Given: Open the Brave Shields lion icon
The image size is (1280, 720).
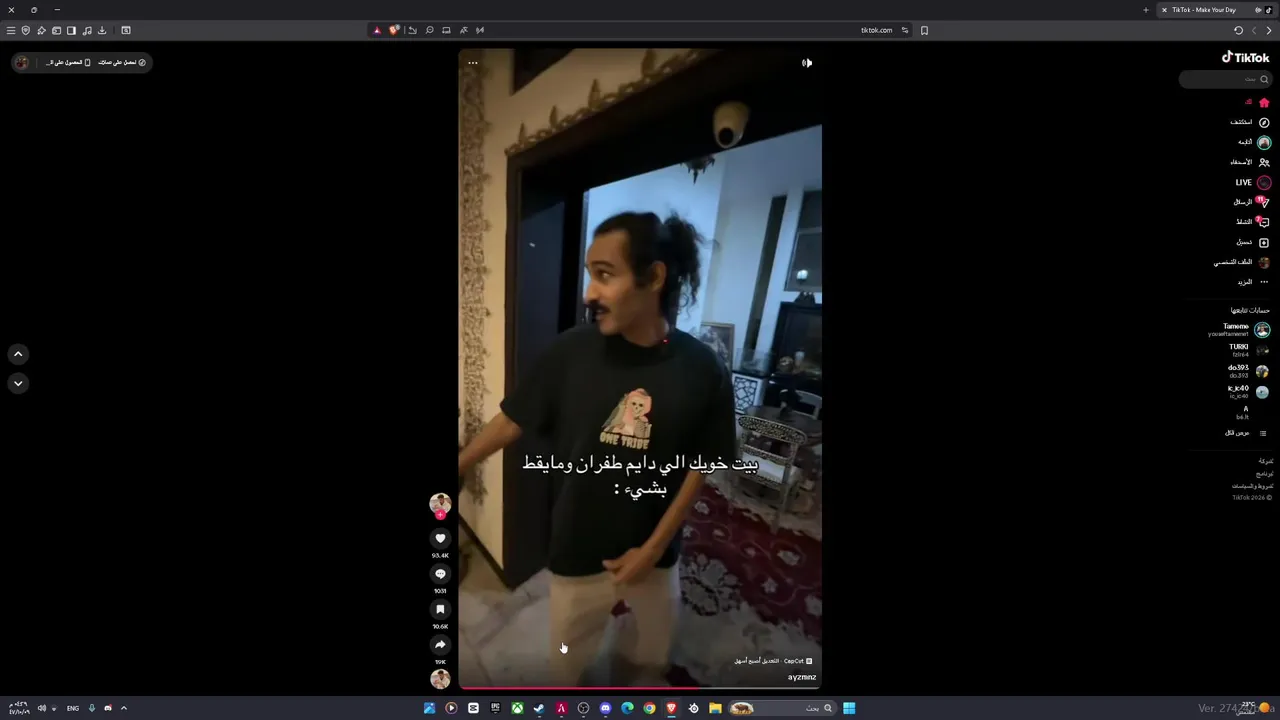Looking at the screenshot, I should [394, 30].
